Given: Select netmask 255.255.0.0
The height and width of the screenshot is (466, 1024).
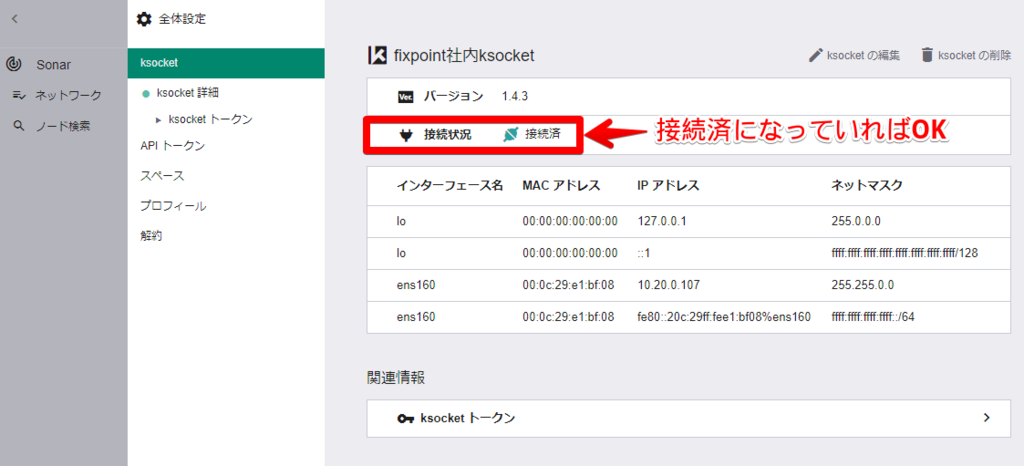Looking at the screenshot, I should tap(862, 285).
